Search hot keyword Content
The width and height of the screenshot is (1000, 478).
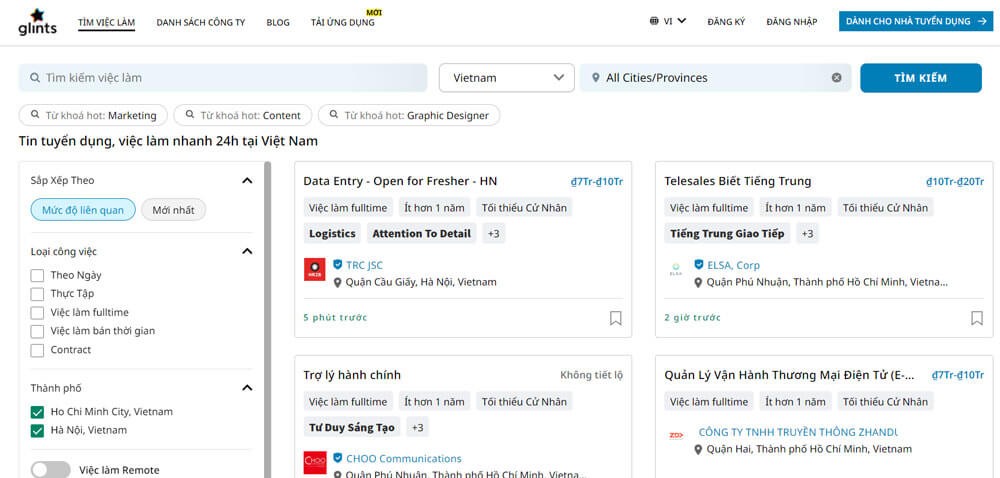[243, 115]
